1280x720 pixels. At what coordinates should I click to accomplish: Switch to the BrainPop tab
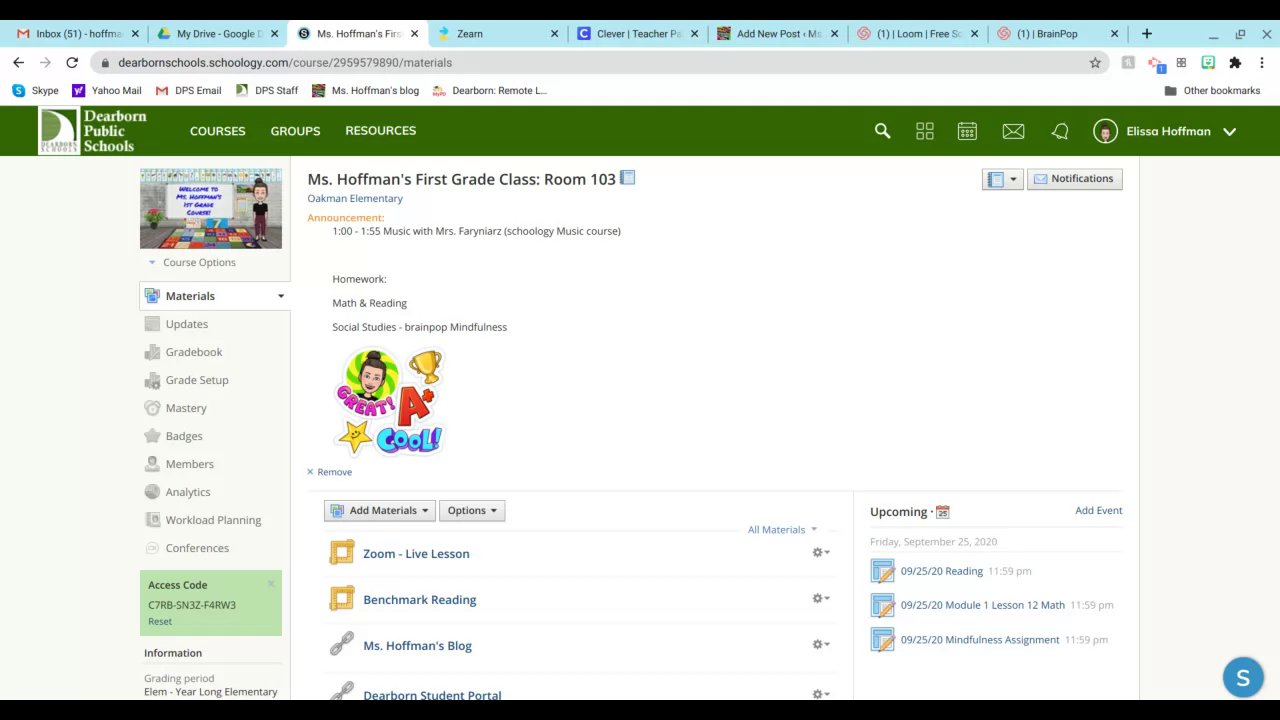(1058, 33)
